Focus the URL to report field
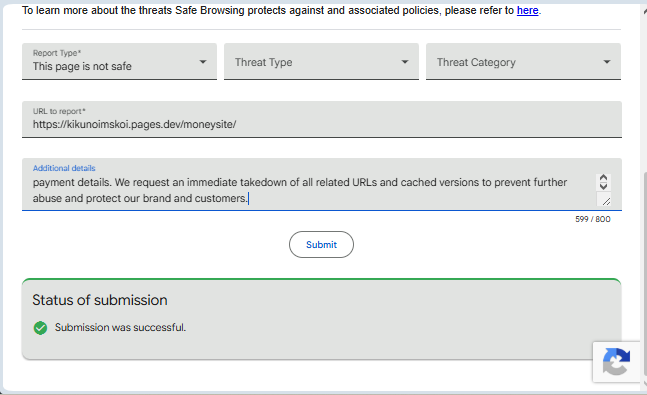This screenshot has width=647, height=395. point(322,119)
